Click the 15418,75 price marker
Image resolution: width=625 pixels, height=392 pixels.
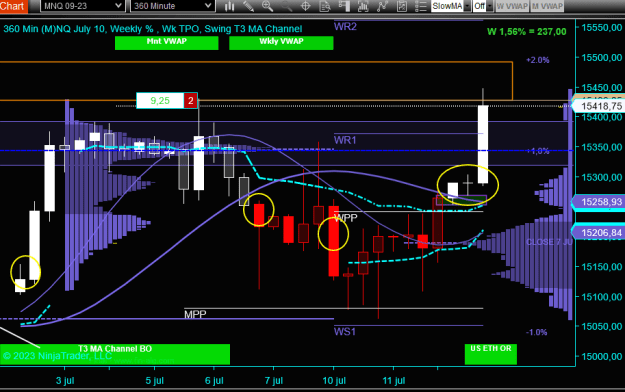tap(598, 106)
